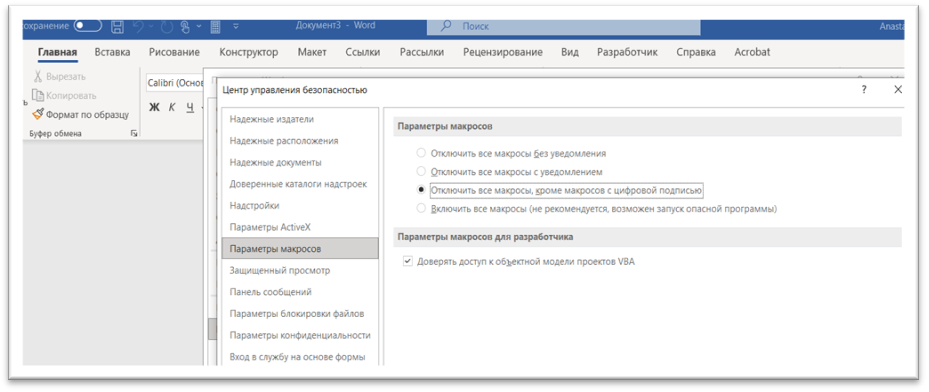
Task: Click the Save floppy disk icon
Action: pos(117,27)
